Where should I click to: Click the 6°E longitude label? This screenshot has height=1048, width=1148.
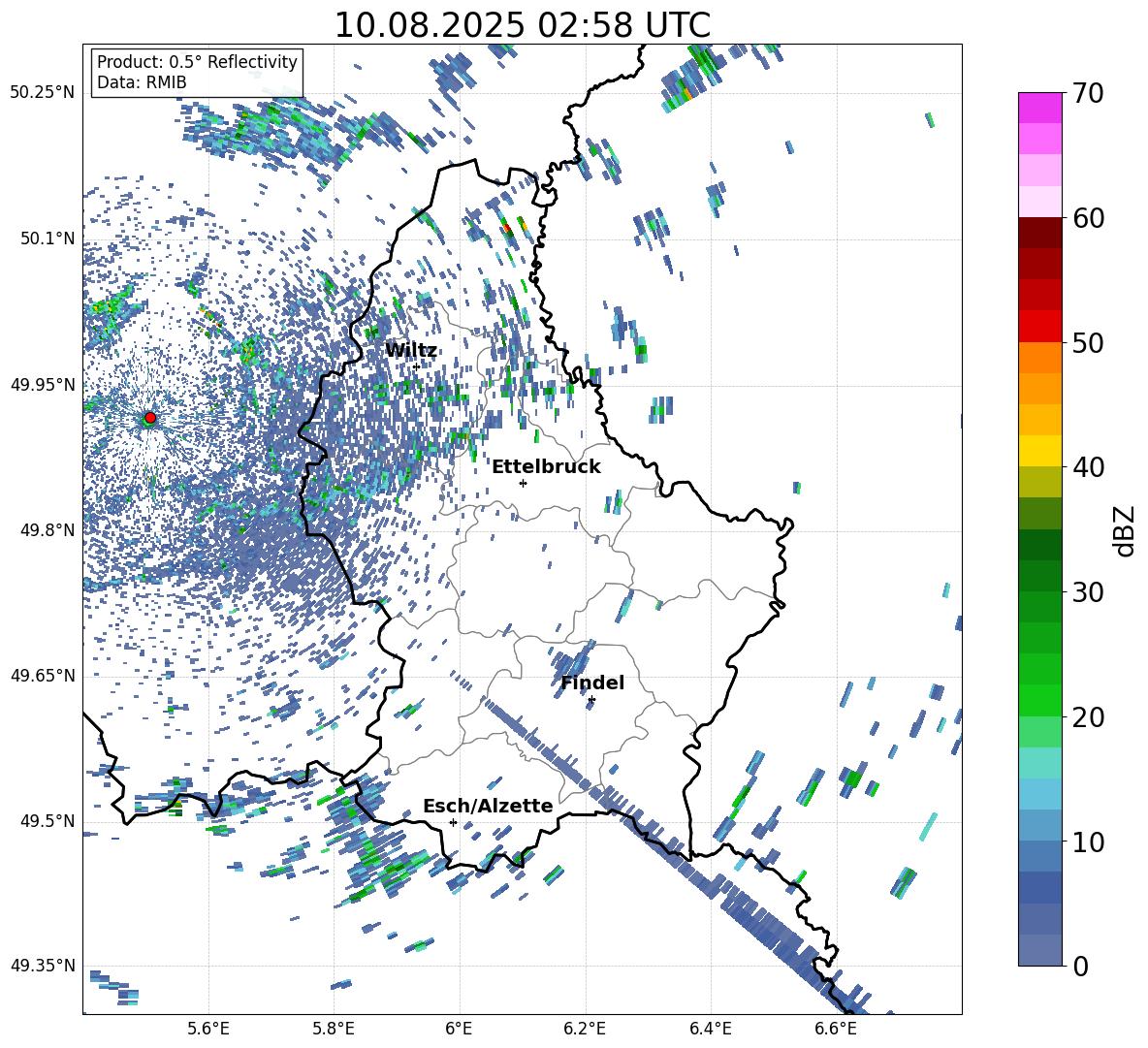click(459, 1029)
